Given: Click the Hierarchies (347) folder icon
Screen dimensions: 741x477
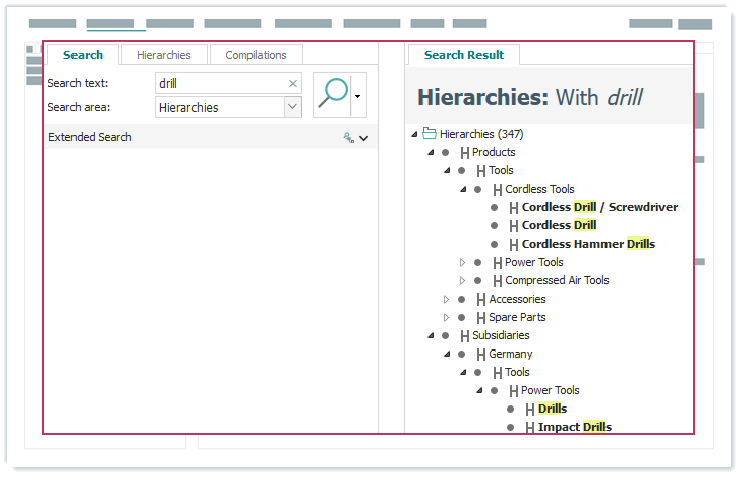Looking at the screenshot, I should [x=430, y=134].
